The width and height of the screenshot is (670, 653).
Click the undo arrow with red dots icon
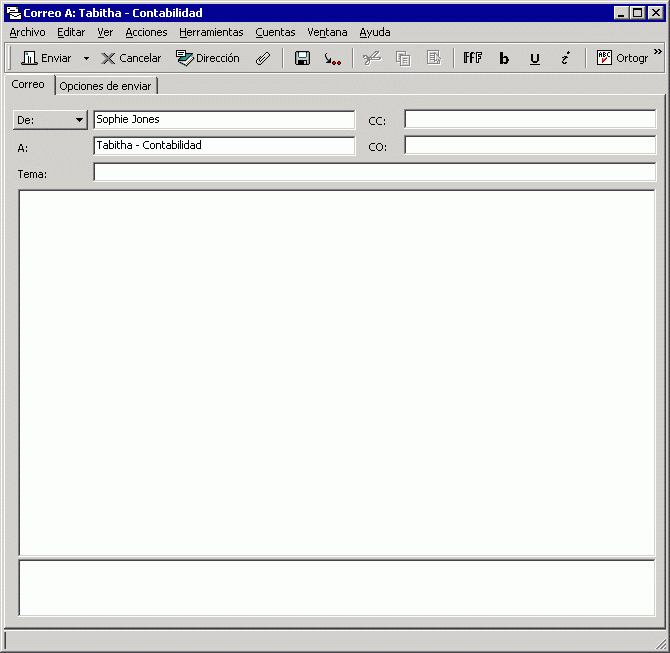(332, 58)
